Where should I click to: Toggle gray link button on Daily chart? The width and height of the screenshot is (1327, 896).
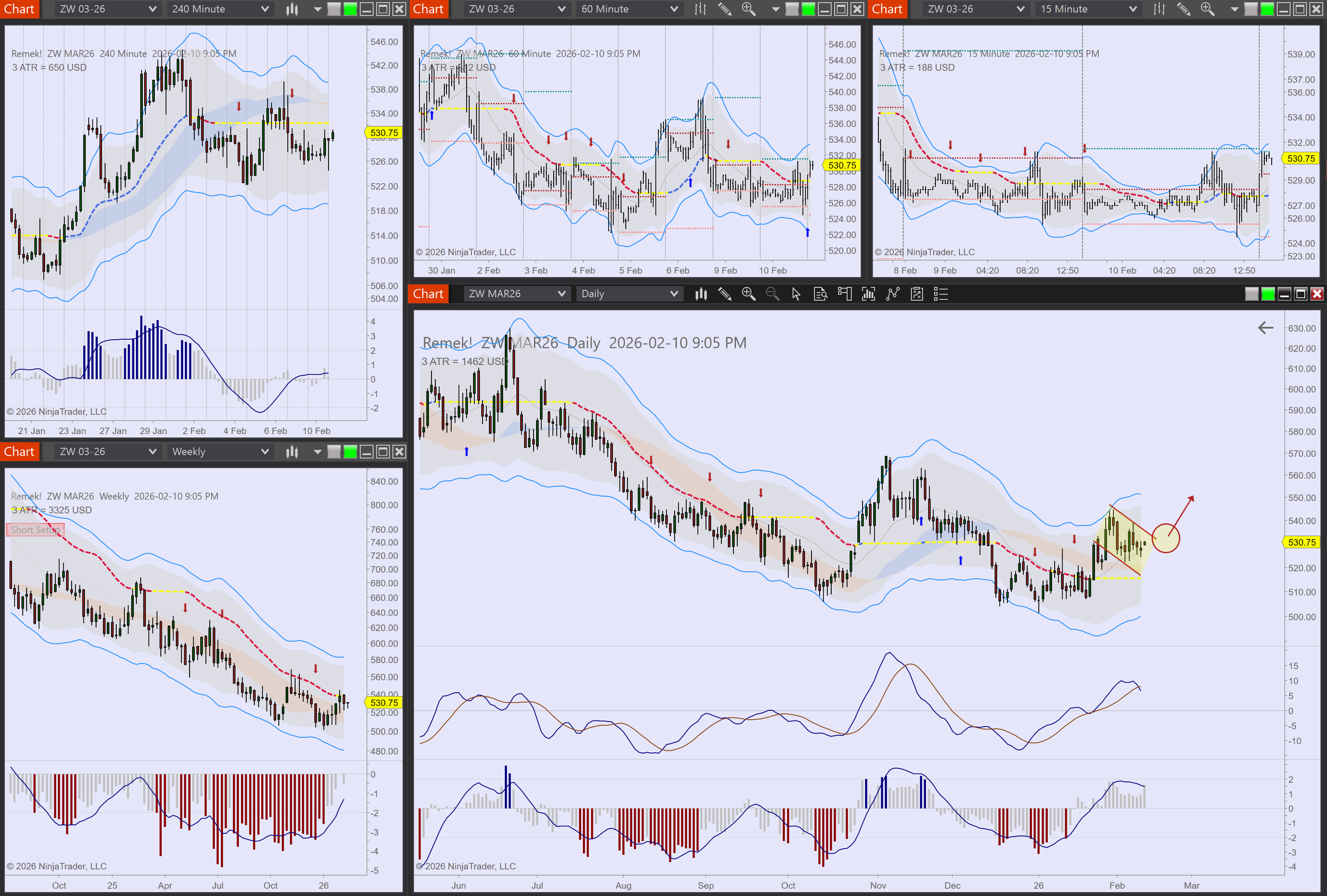(x=1252, y=294)
